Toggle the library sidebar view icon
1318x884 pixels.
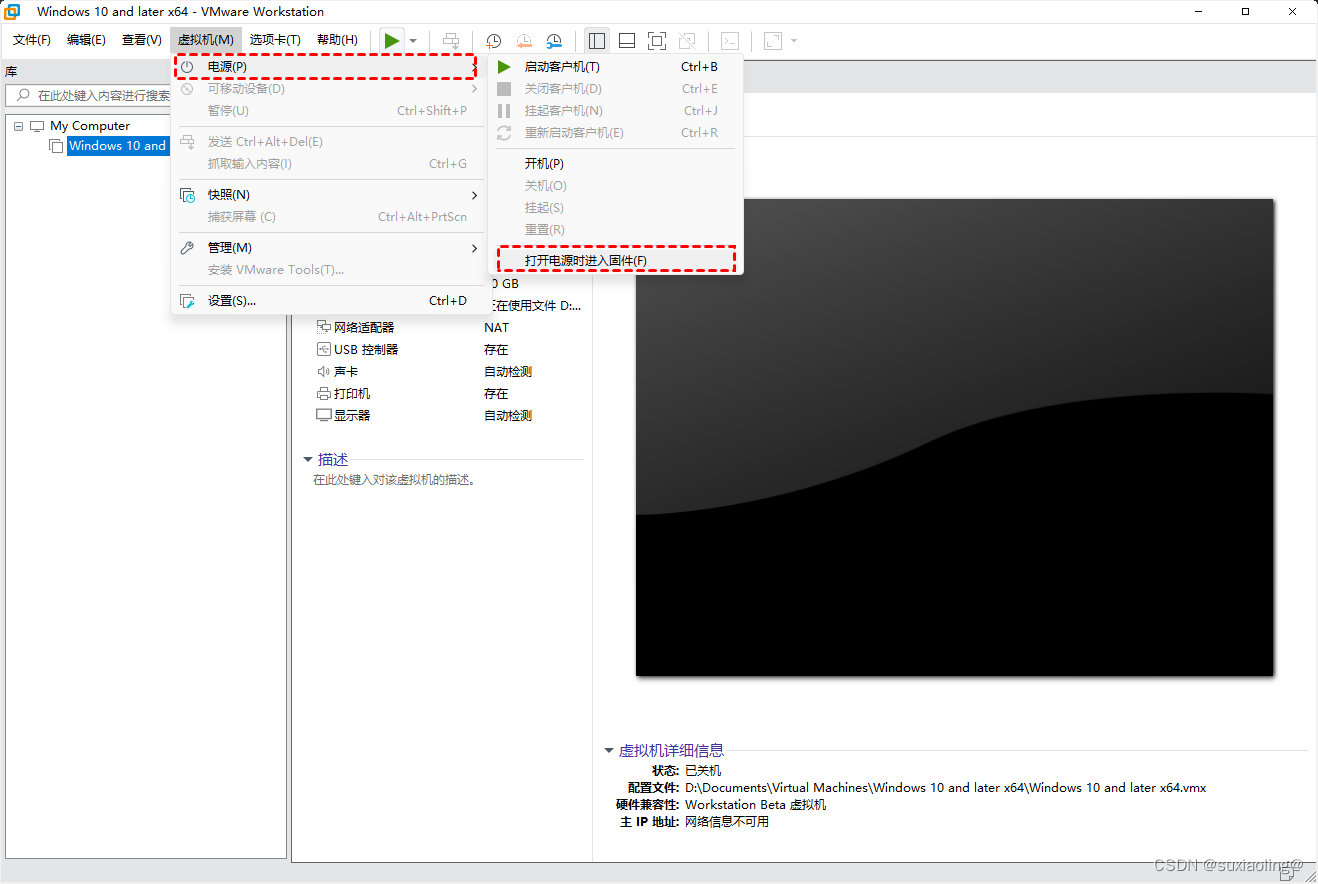(x=597, y=41)
